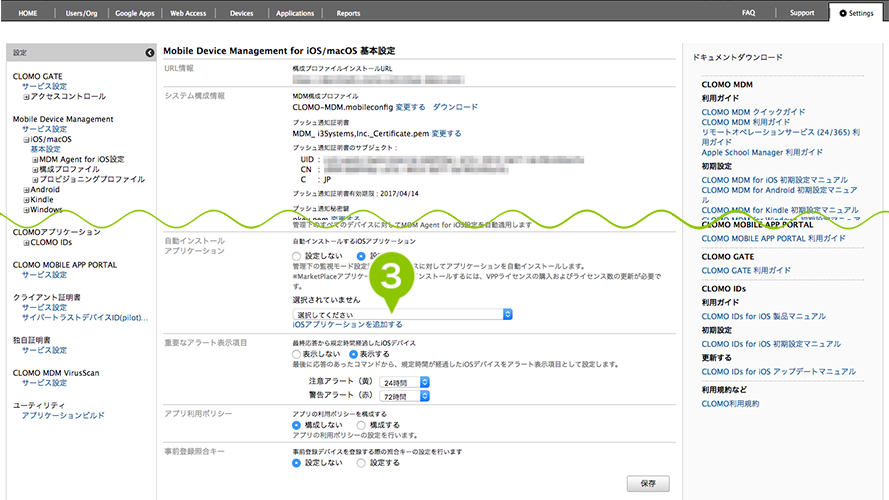The image size is (889, 500).
Task: Select 構成しない for app usage policy
Action: point(296,425)
